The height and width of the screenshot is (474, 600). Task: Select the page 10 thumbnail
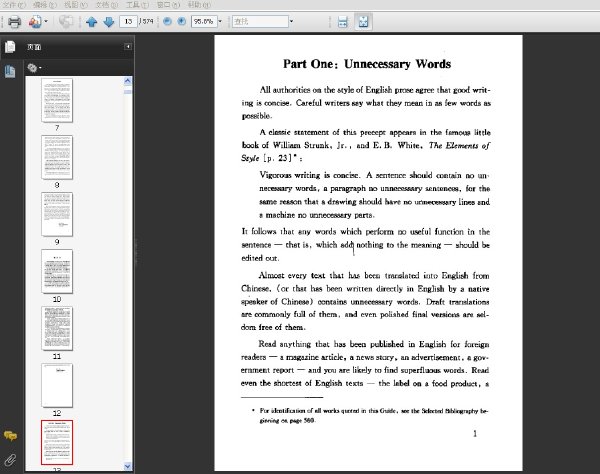tap(57, 272)
